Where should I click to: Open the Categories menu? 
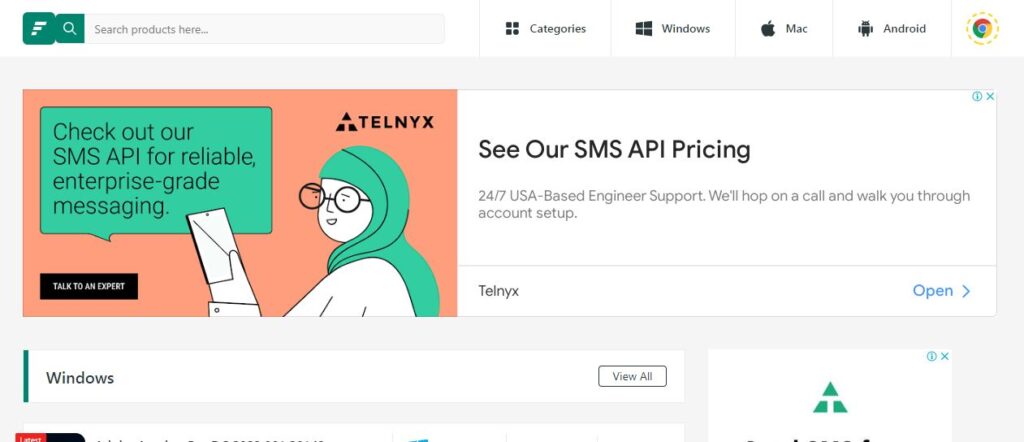click(545, 29)
